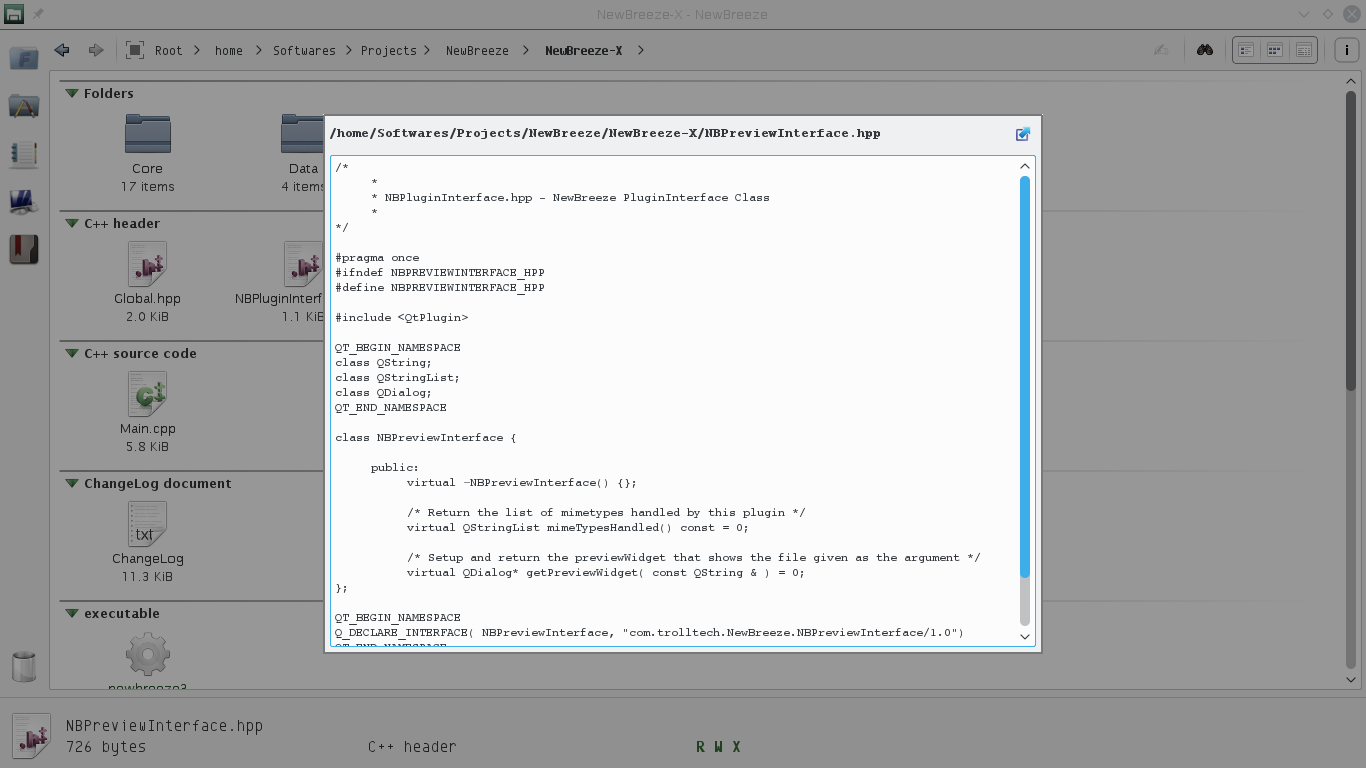The image size is (1366, 768).
Task: Collapse the C++ header group
Action: point(72,223)
